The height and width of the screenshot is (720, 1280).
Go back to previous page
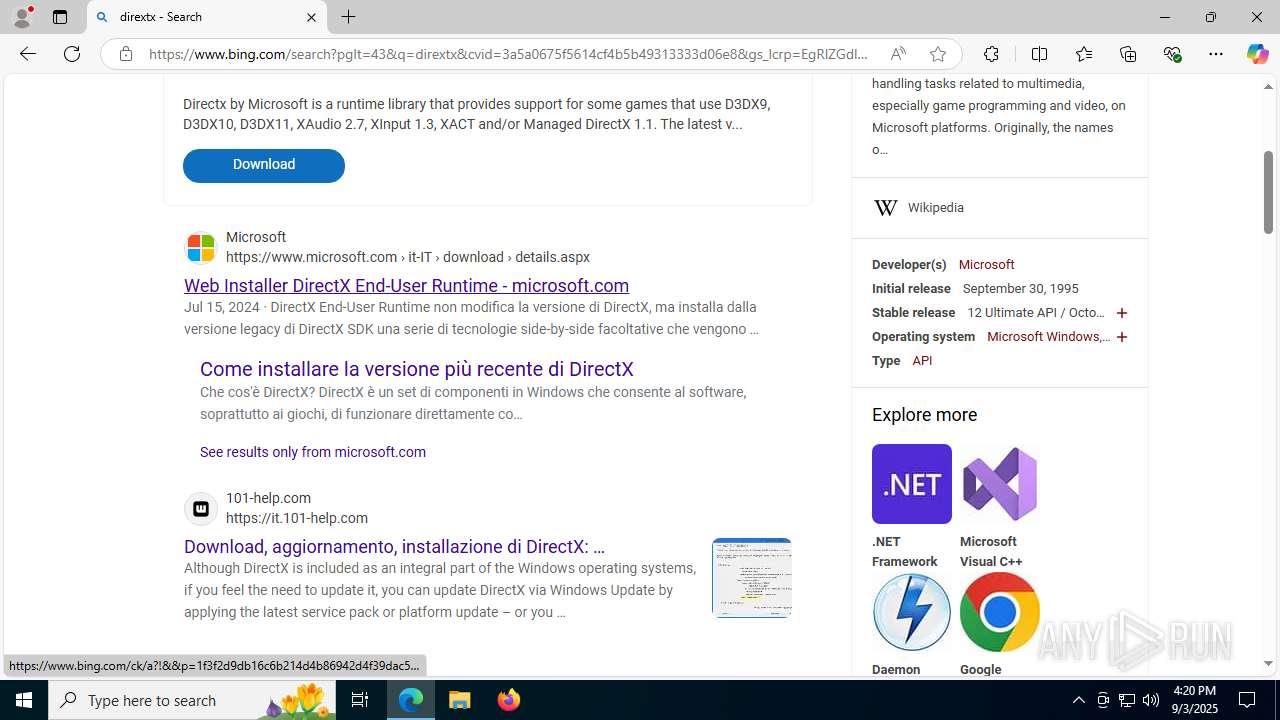[27, 54]
